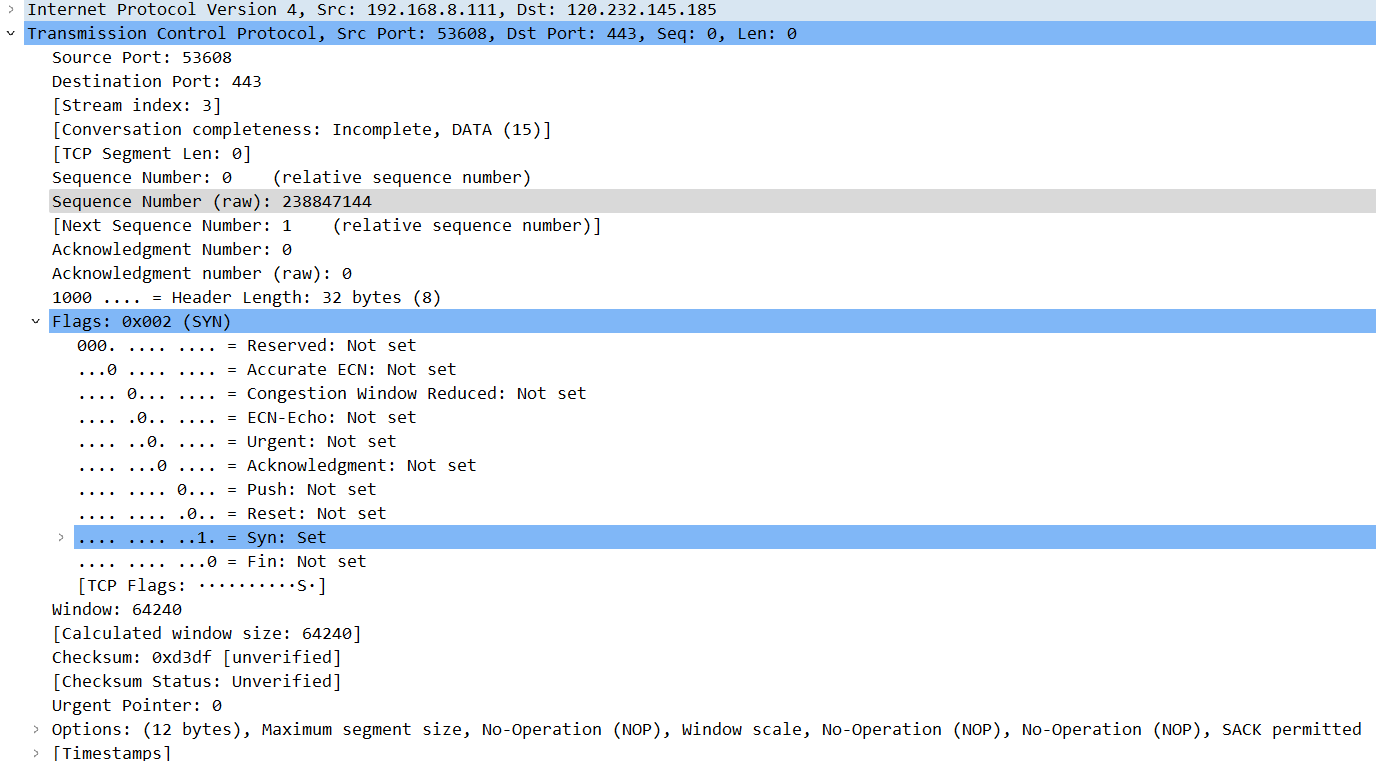Expand the Syn: Set flag details

(x=61, y=537)
